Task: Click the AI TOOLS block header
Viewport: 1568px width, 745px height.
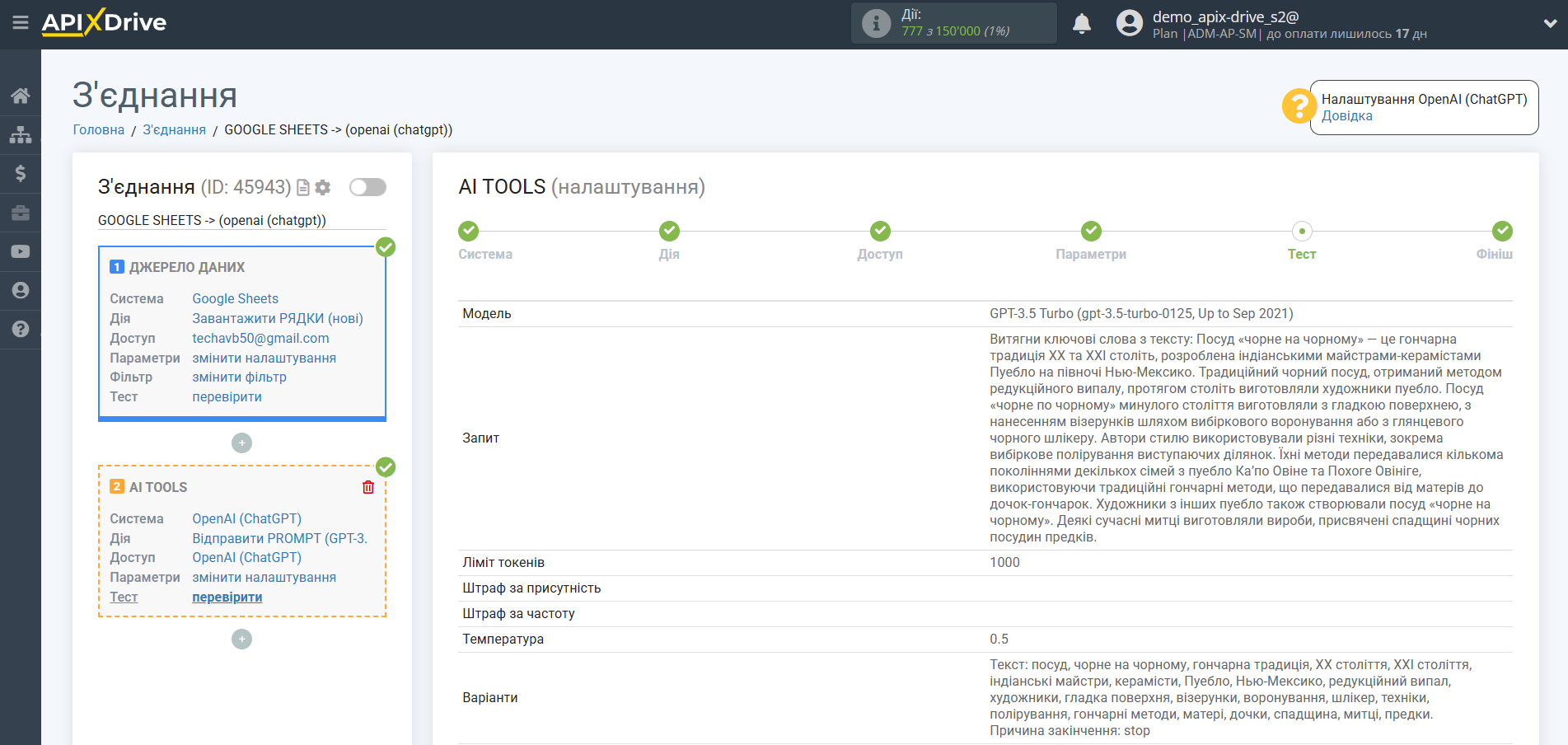Action: (158, 488)
